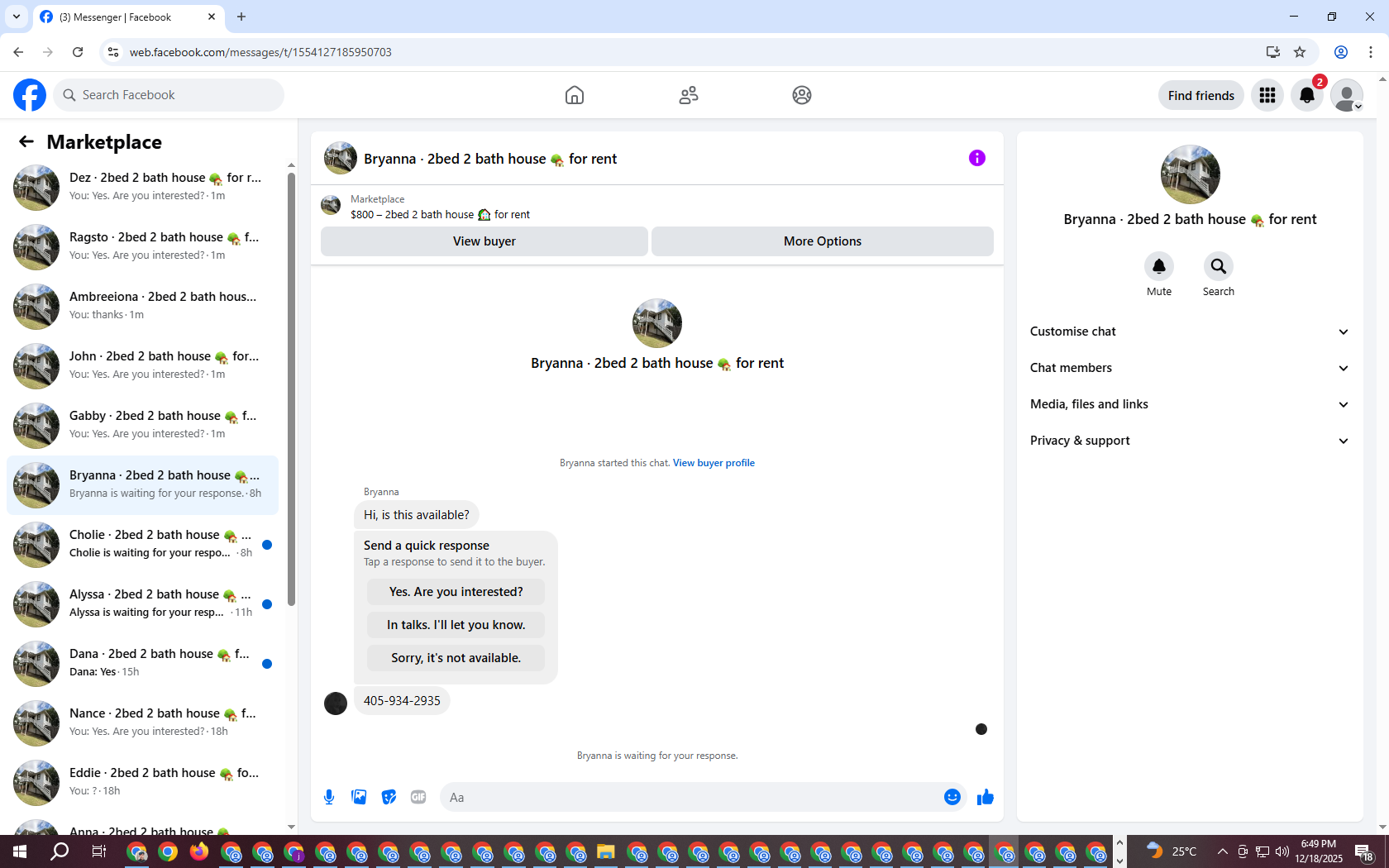Reload the browser page
Viewport: 1389px width, 868px height.
(x=78, y=52)
